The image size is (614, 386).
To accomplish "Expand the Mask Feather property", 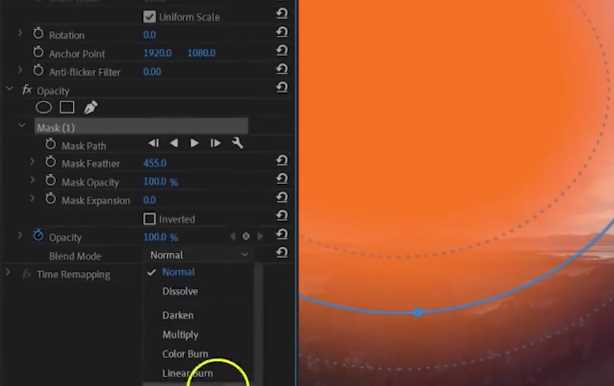I will click(32, 162).
